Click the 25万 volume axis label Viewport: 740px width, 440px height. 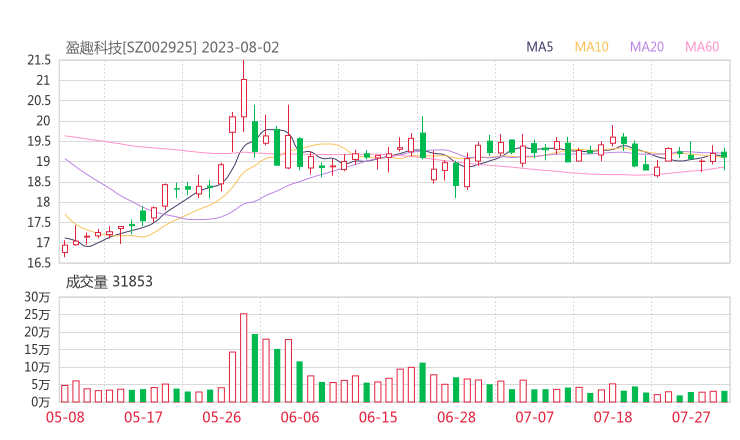tap(37, 314)
